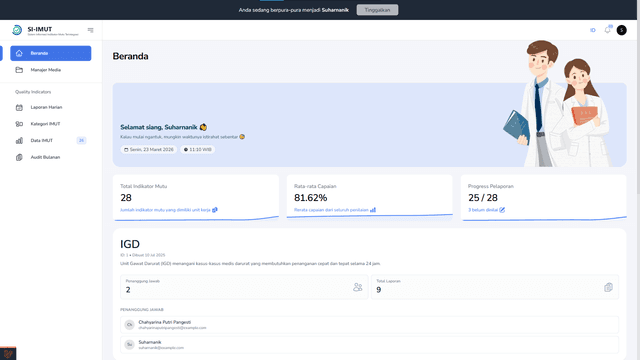Click the Su avatar for Suharnanik
The height and width of the screenshot is (360, 640).
click(129, 345)
